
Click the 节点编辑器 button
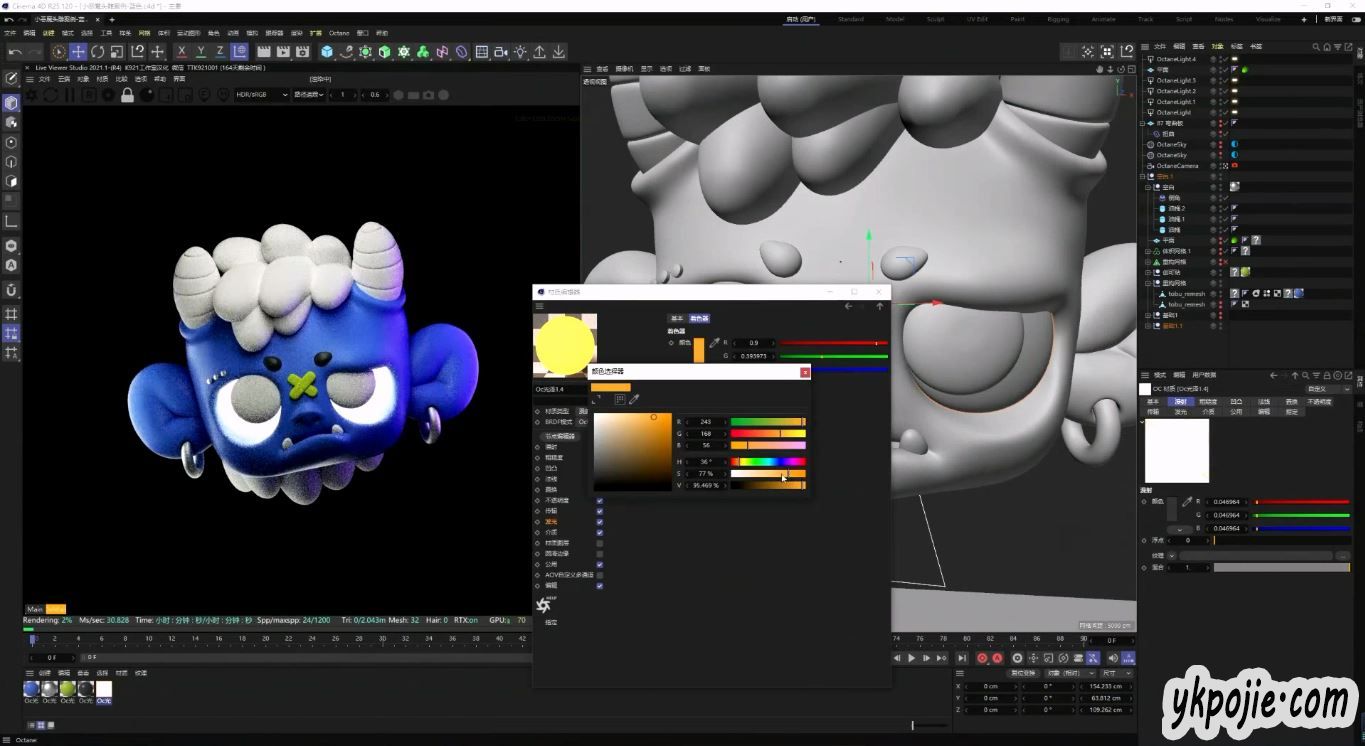point(560,436)
